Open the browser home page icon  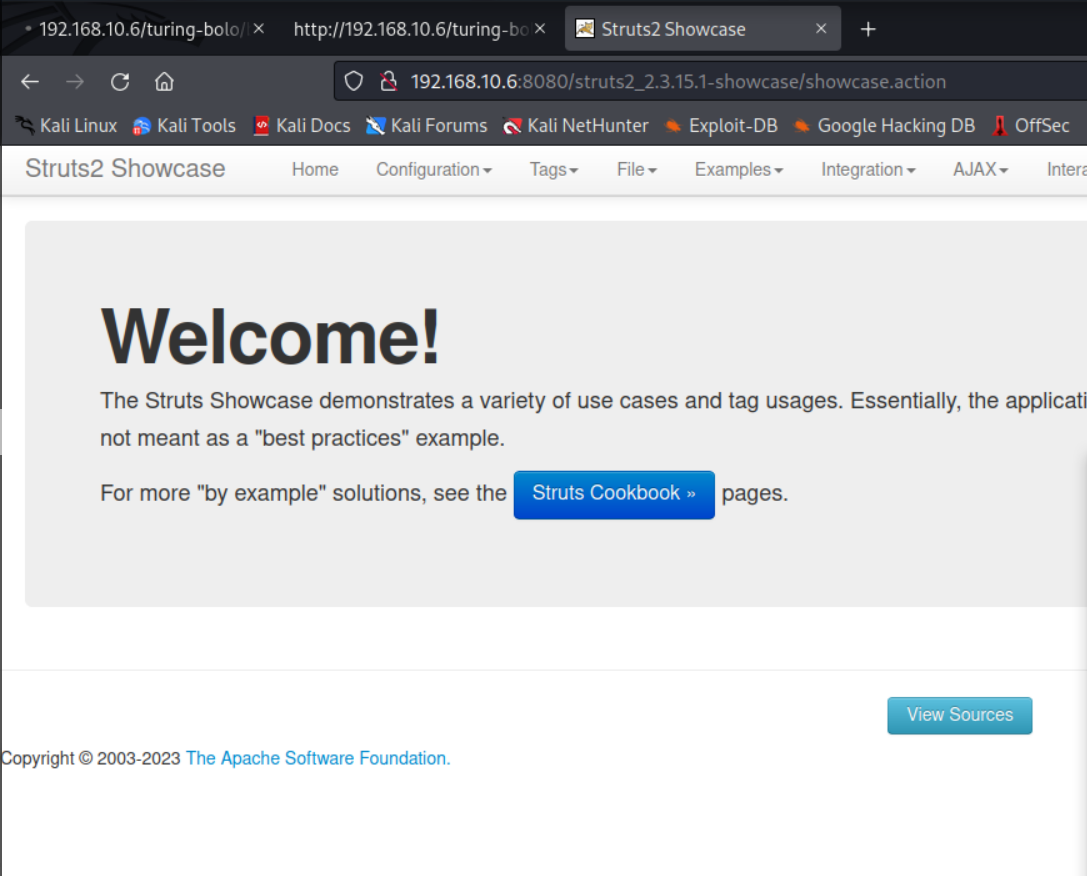pyautogui.click(x=164, y=82)
